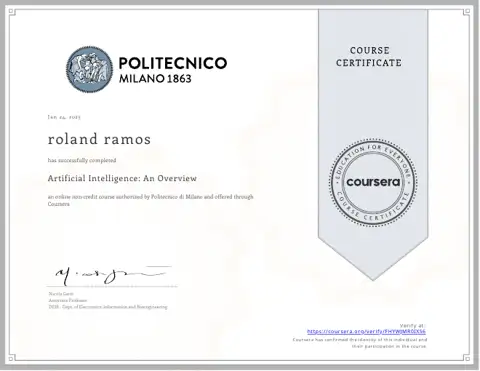This screenshot has height=371, width=480.
Task: Click the 'Coursera has confirmed the identity' note
Action: [360, 343]
